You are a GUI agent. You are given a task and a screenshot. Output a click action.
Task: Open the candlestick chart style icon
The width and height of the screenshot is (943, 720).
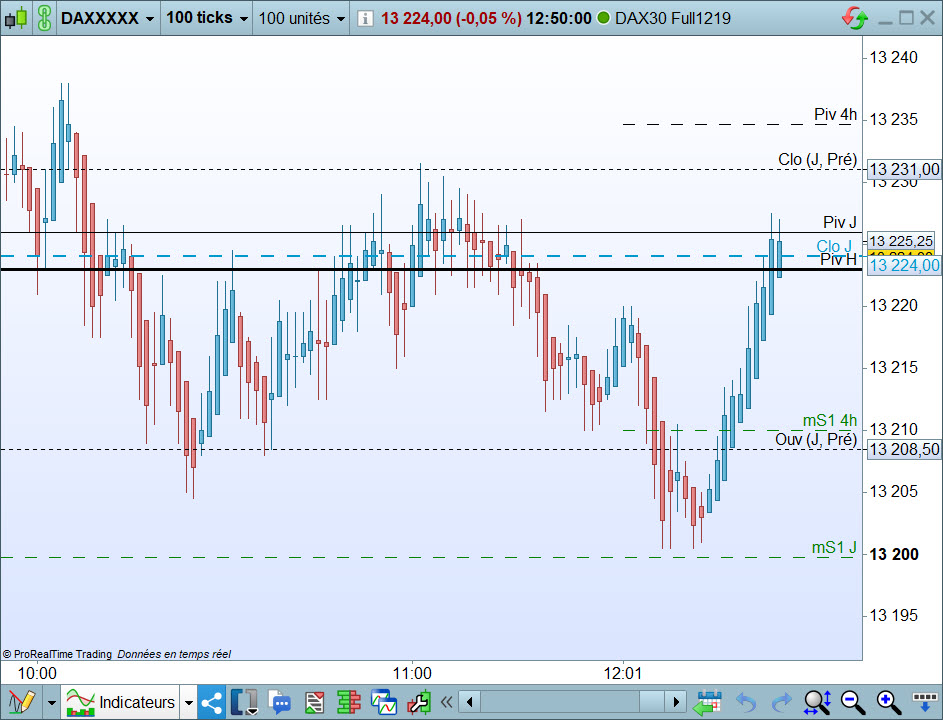click(x=16, y=18)
